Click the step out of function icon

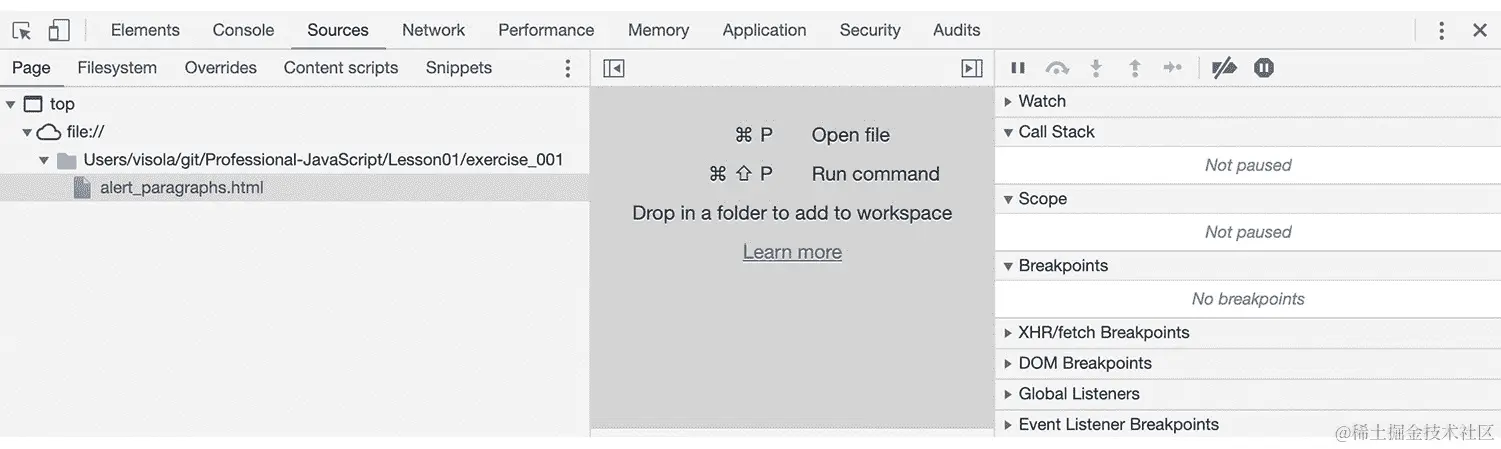coord(1135,68)
